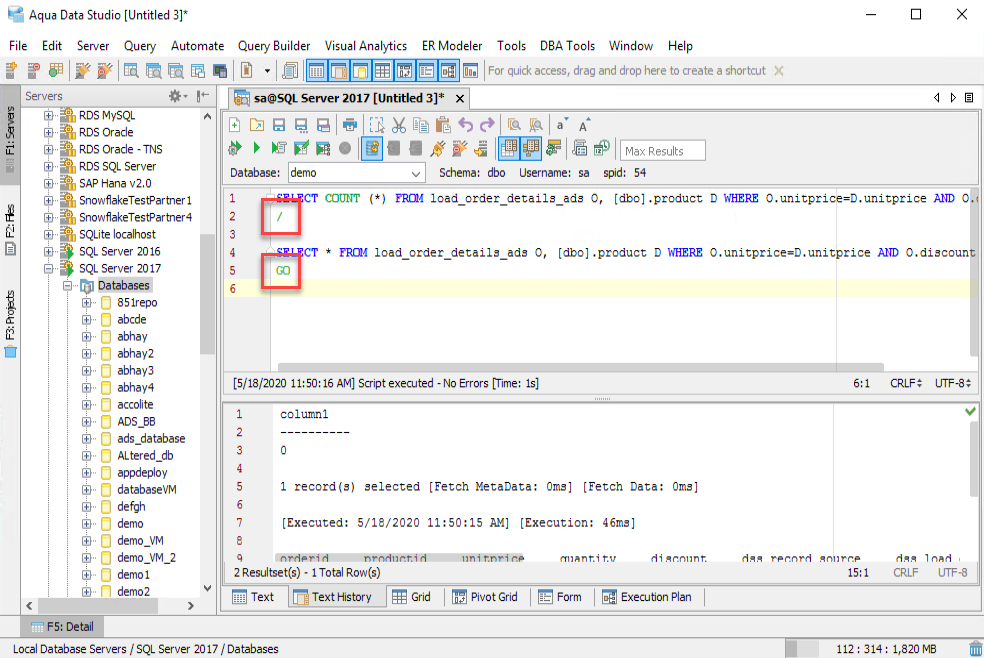Click the Servers panel settings gear icon

click(x=175, y=96)
